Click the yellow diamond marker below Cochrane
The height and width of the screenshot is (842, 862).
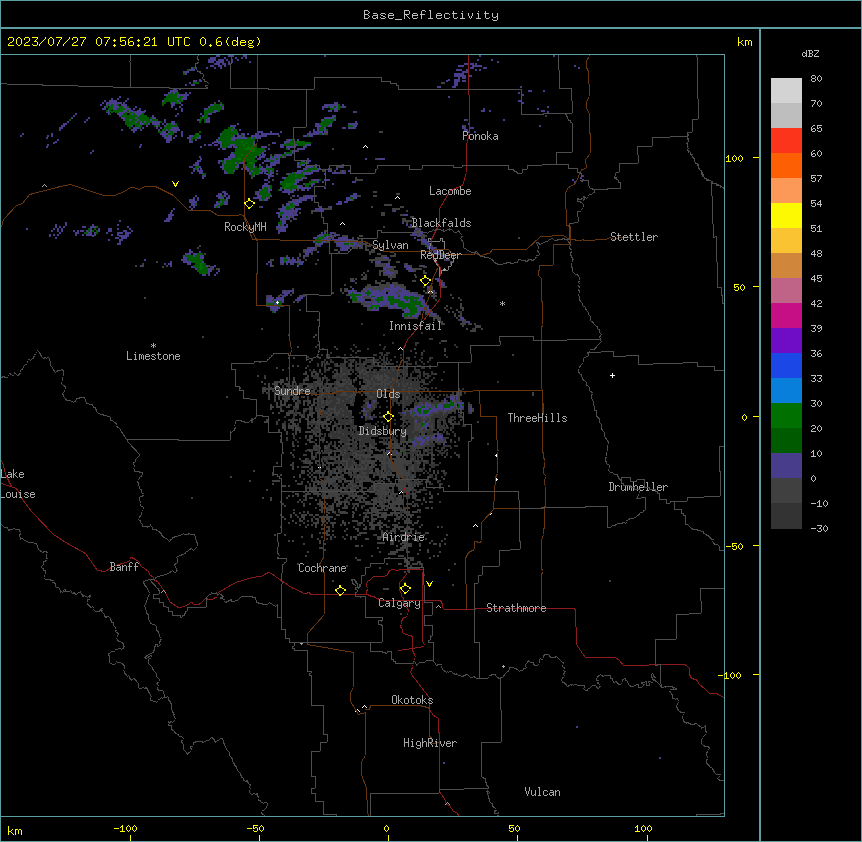[x=340, y=590]
